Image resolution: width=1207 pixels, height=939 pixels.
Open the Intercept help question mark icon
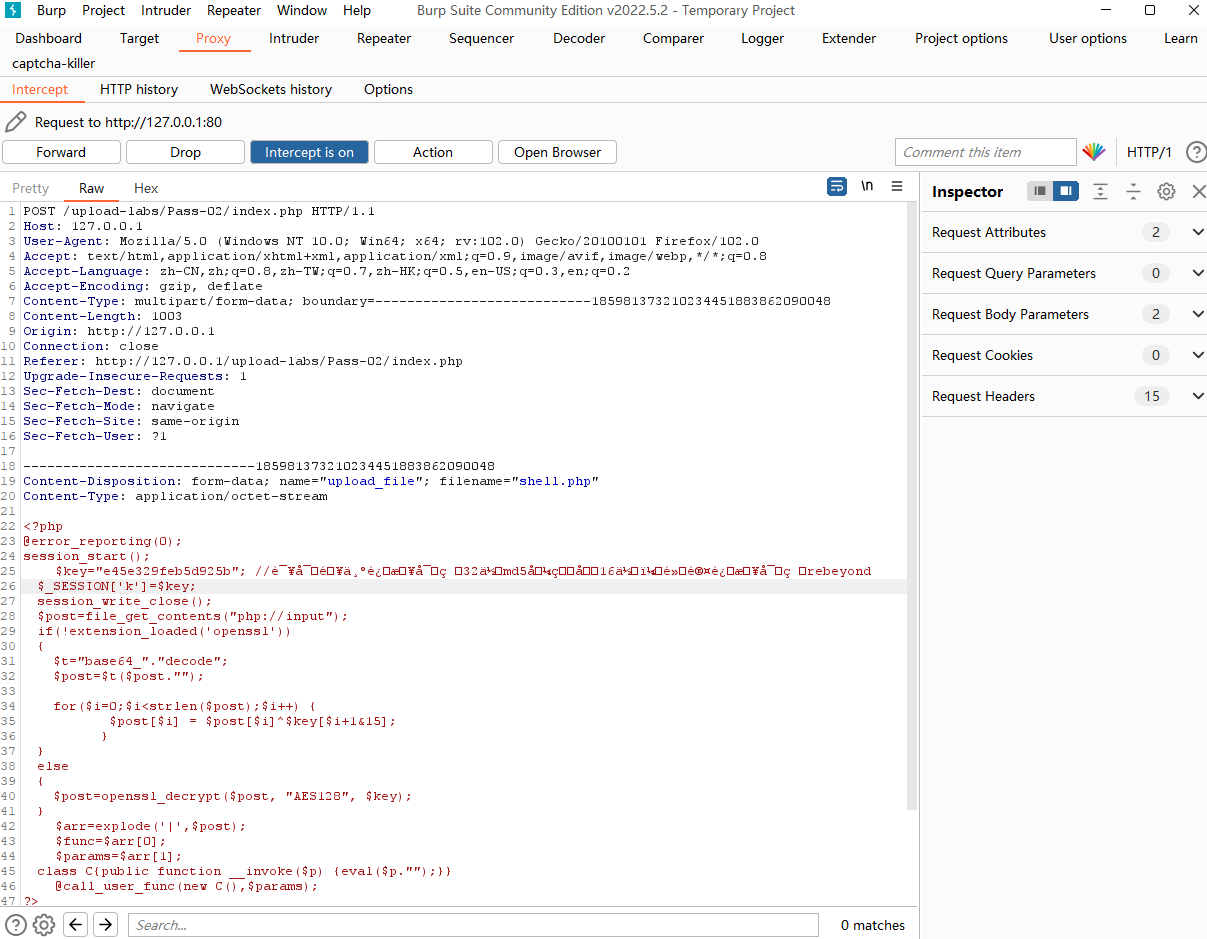point(1196,152)
